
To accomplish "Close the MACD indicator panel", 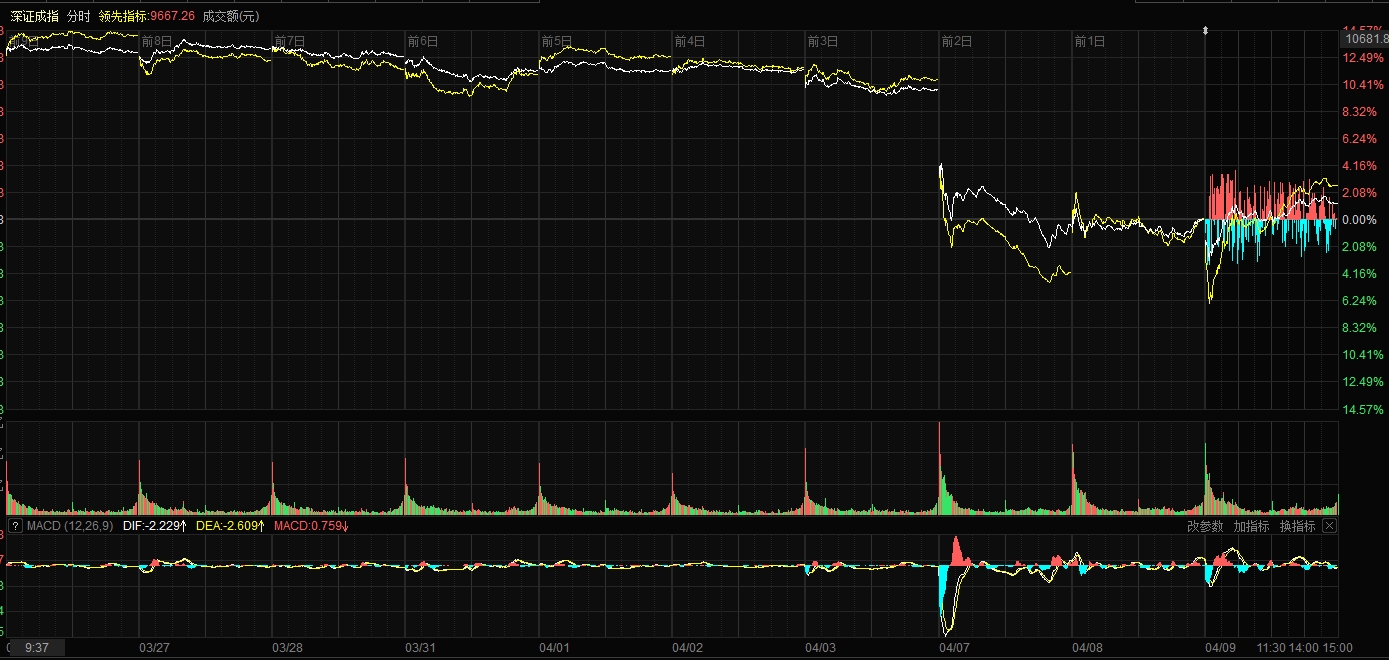I will point(1329,526).
